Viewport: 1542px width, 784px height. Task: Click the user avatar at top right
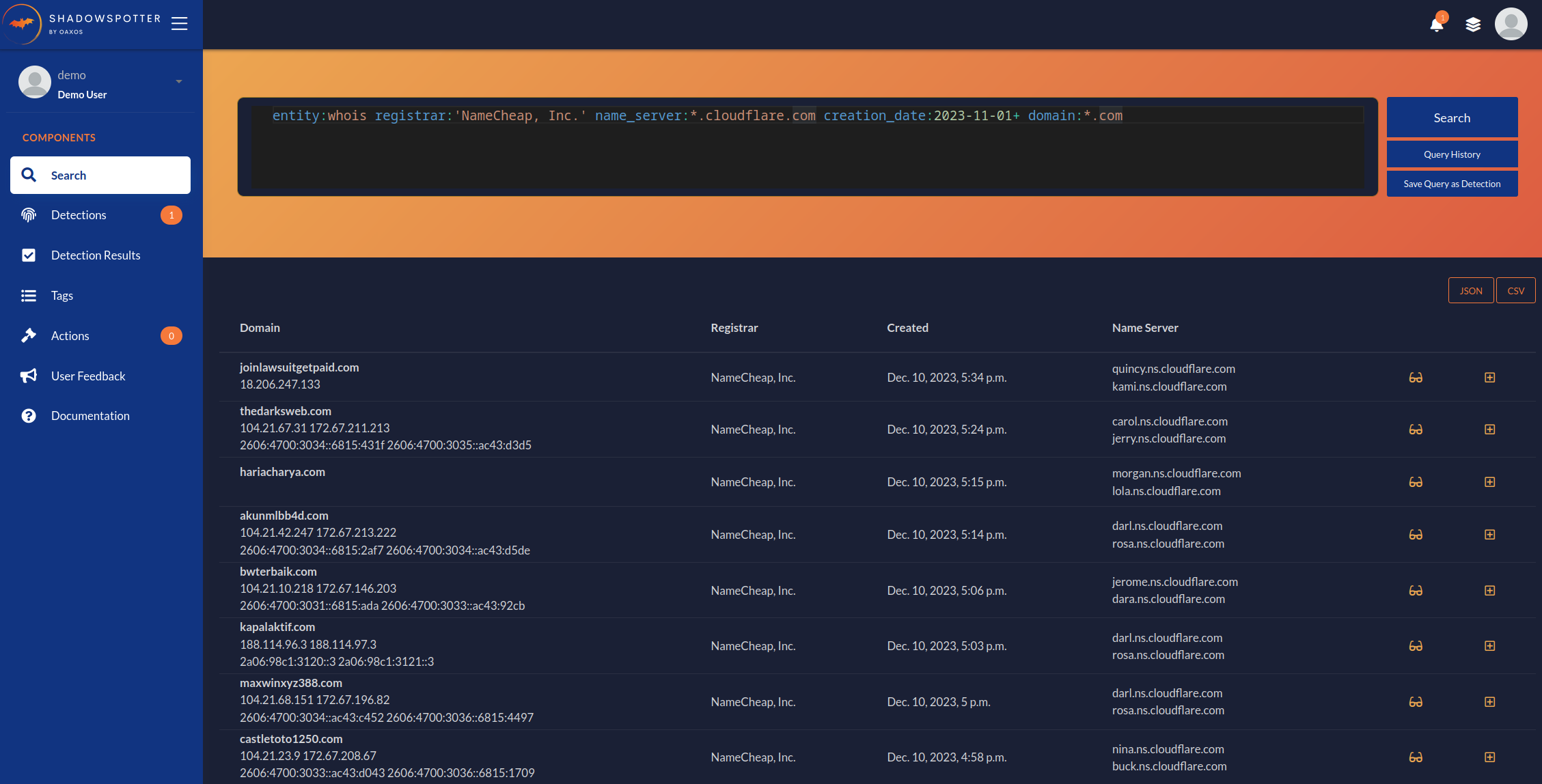1511,25
